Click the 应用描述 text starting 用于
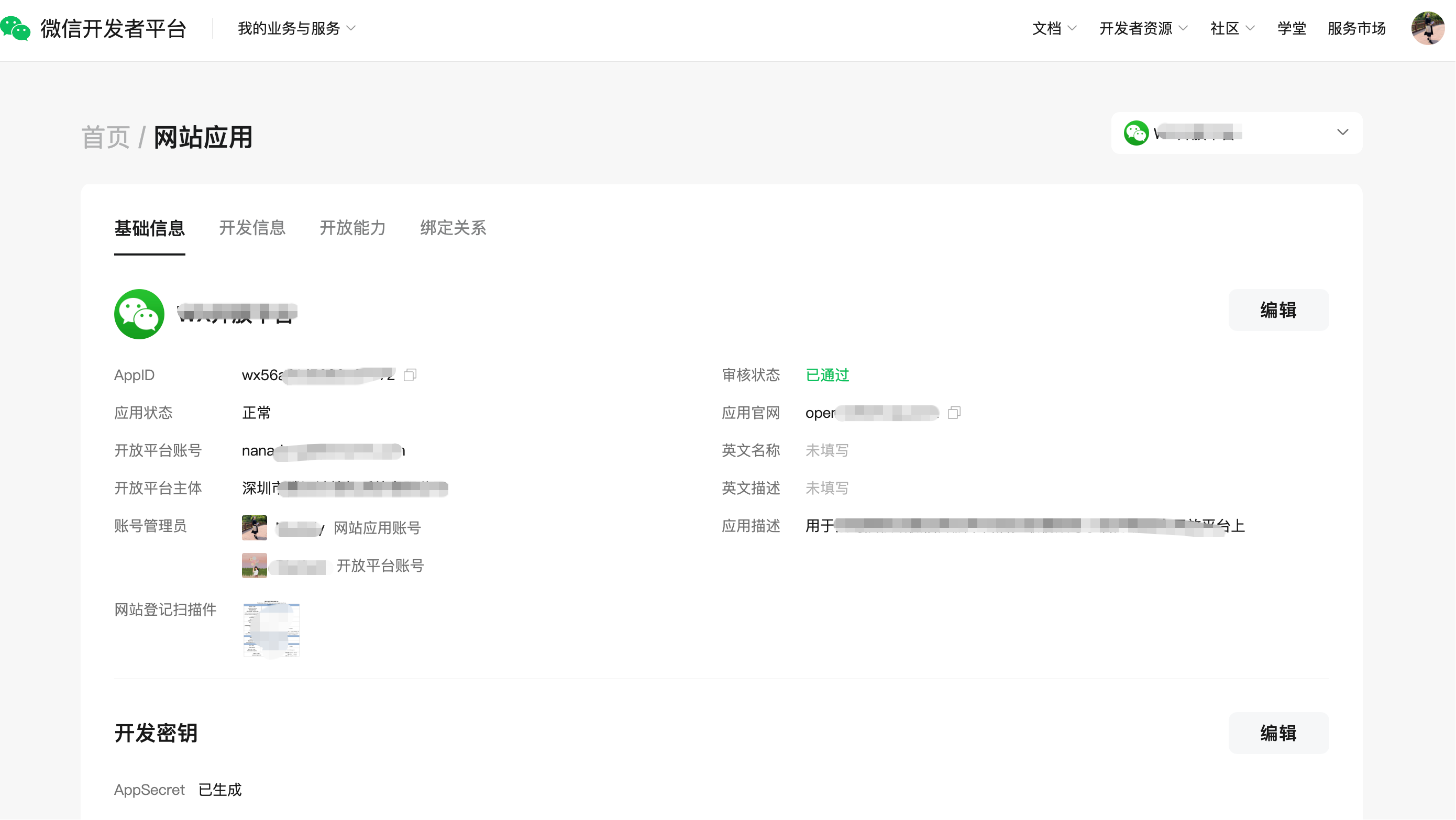Viewport: 1456px width, 820px height. click(x=1025, y=527)
